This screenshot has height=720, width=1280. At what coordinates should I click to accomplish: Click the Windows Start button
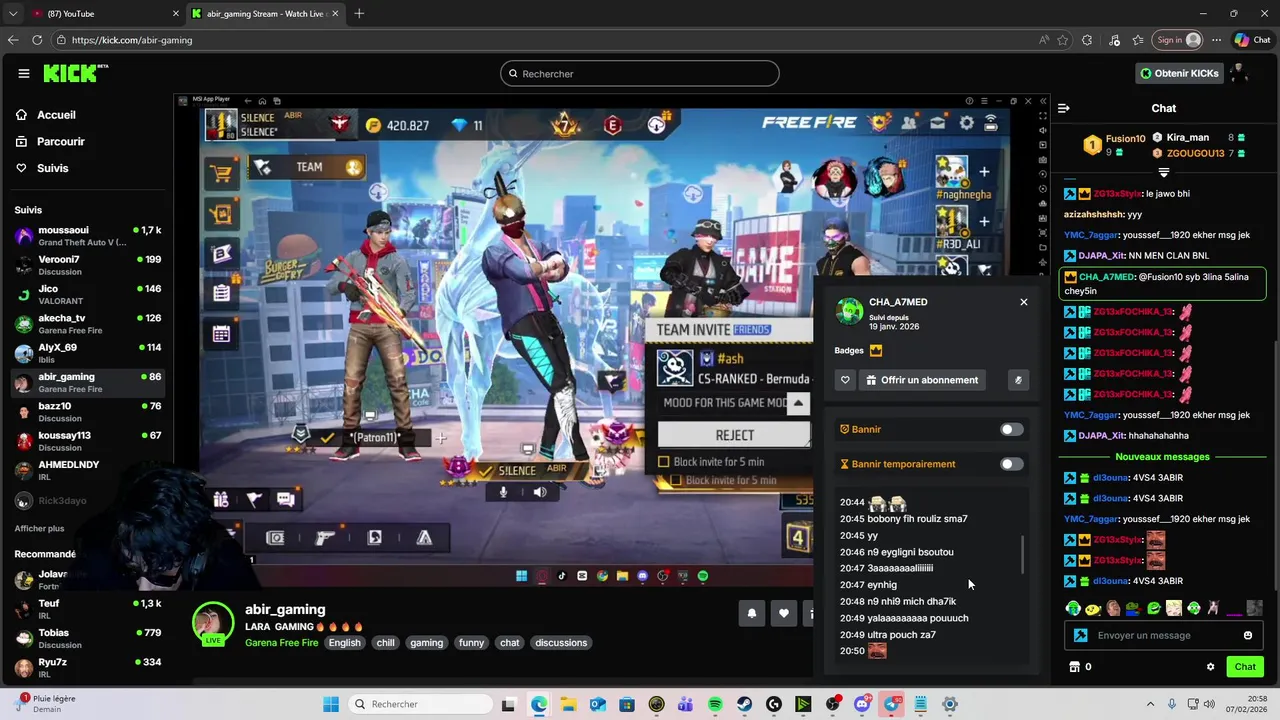331,705
